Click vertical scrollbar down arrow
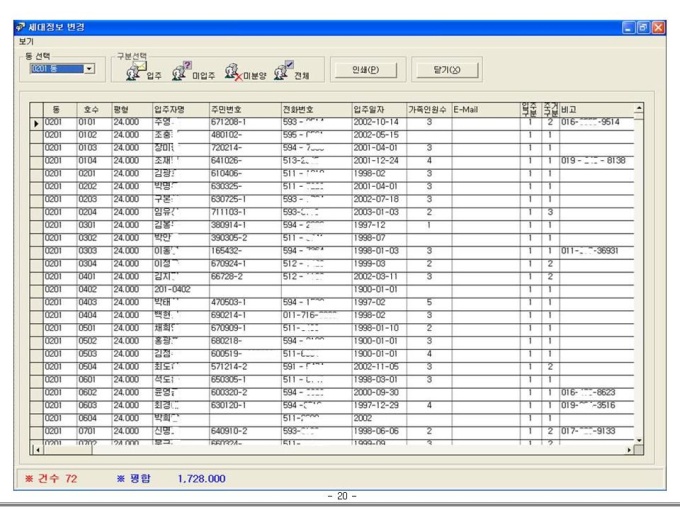Viewport: 680px width, 510px height. tap(639, 440)
